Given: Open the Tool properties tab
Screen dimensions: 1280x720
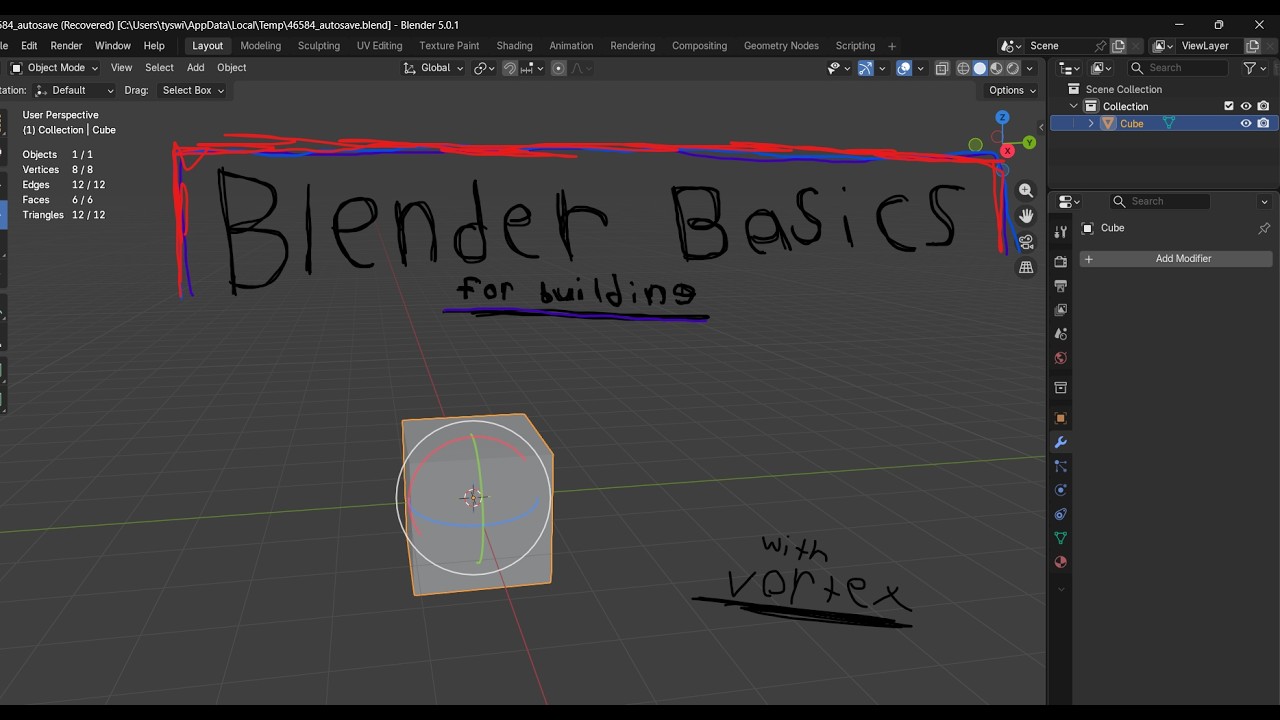Looking at the screenshot, I should [1061, 232].
